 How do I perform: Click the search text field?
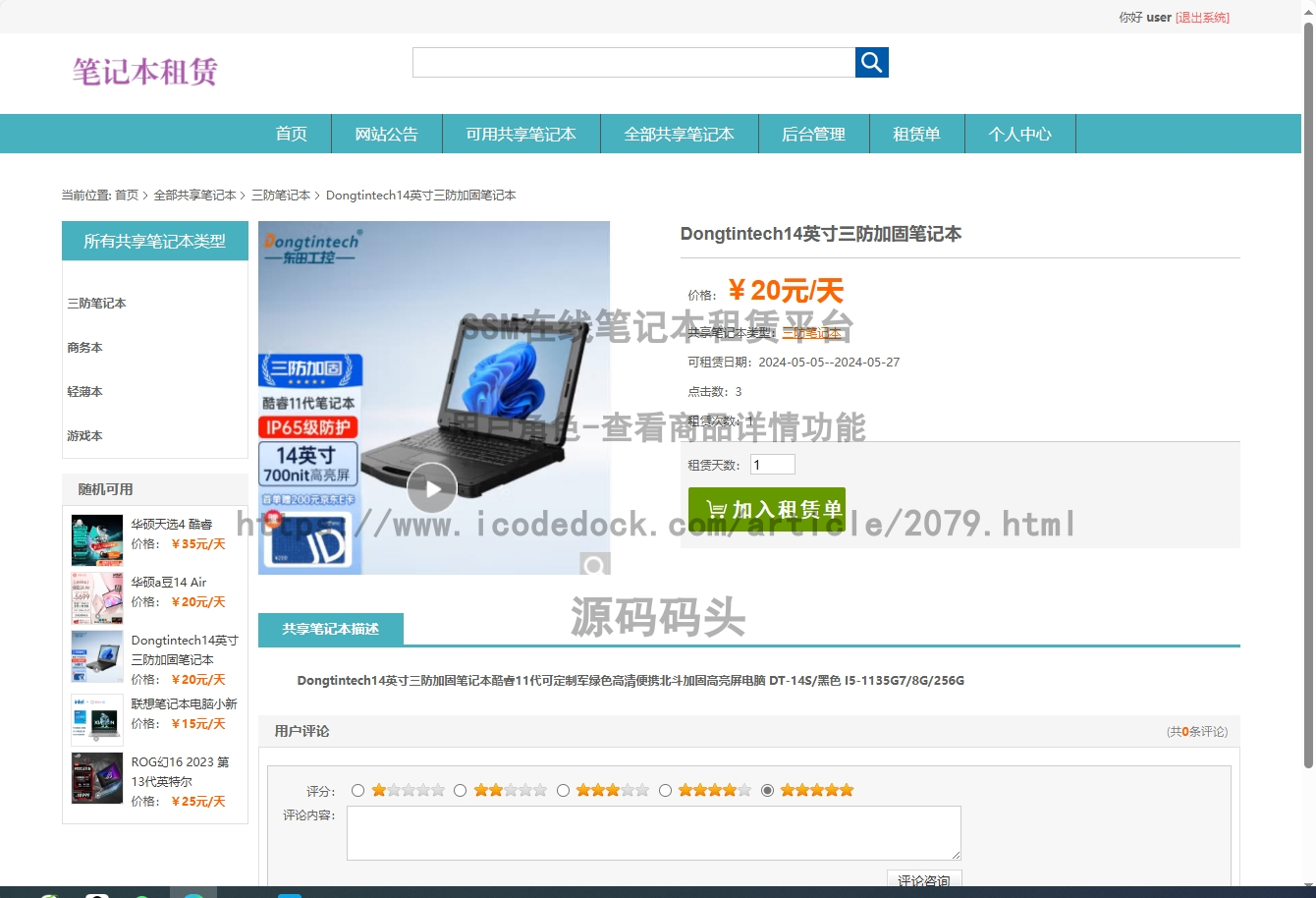tap(633, 63)
